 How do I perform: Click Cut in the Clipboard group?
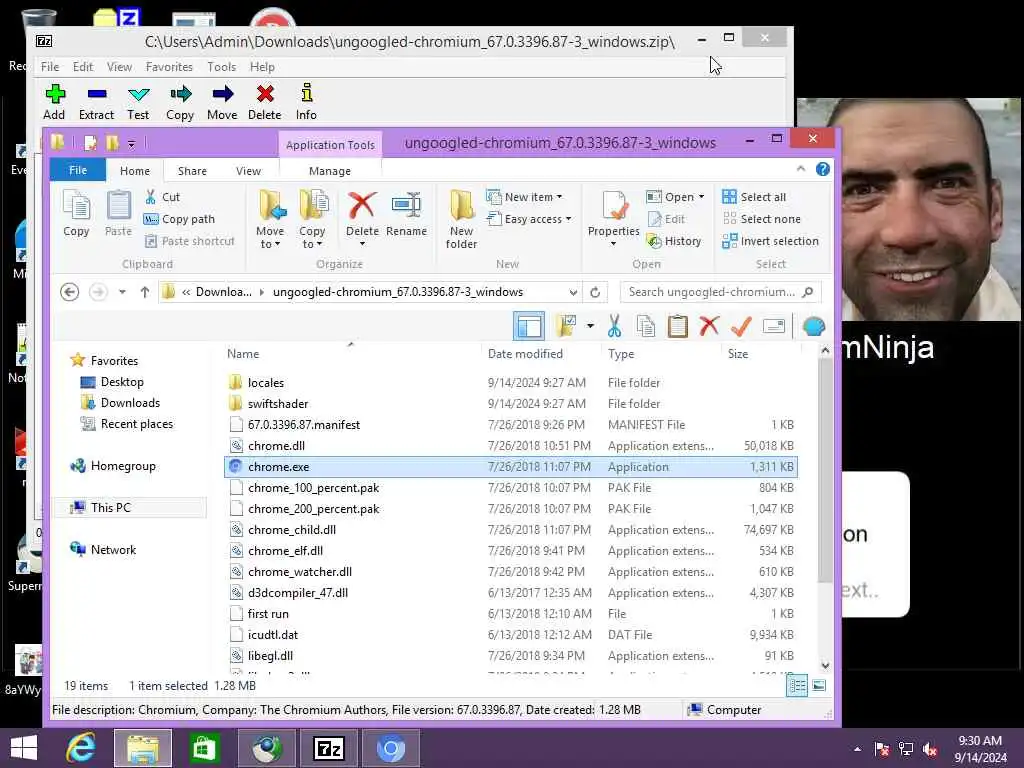(x=163, y=197)
